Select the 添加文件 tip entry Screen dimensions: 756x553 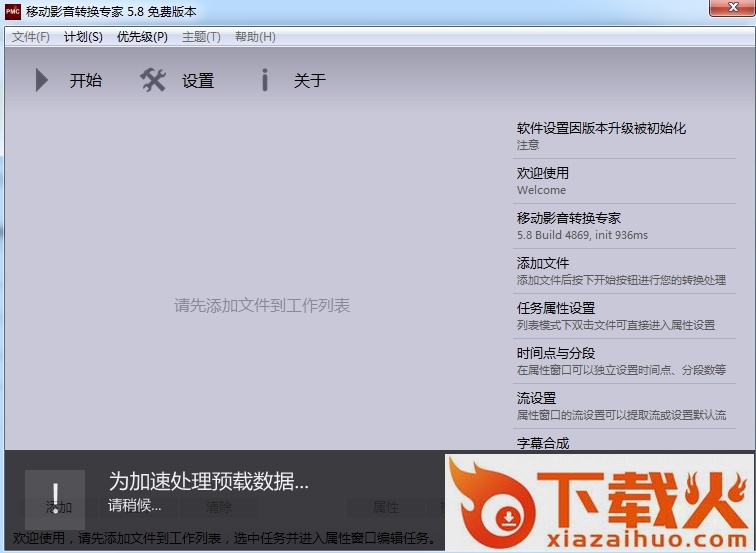tap(624, 271)
